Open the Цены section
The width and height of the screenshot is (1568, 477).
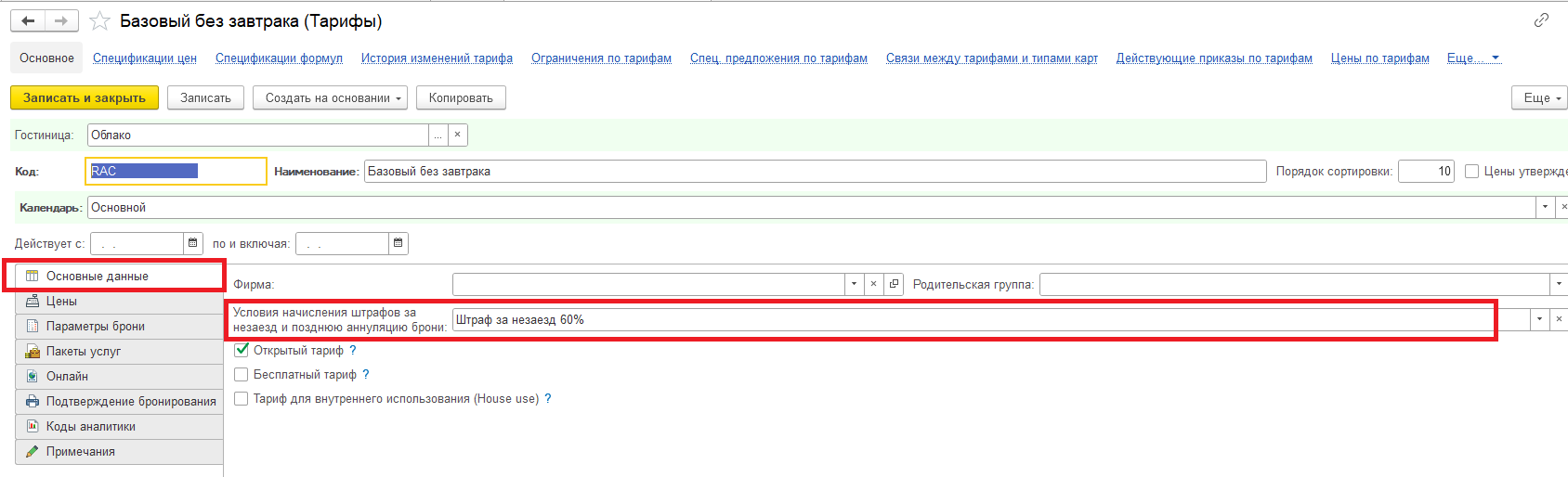coord(119,301)
